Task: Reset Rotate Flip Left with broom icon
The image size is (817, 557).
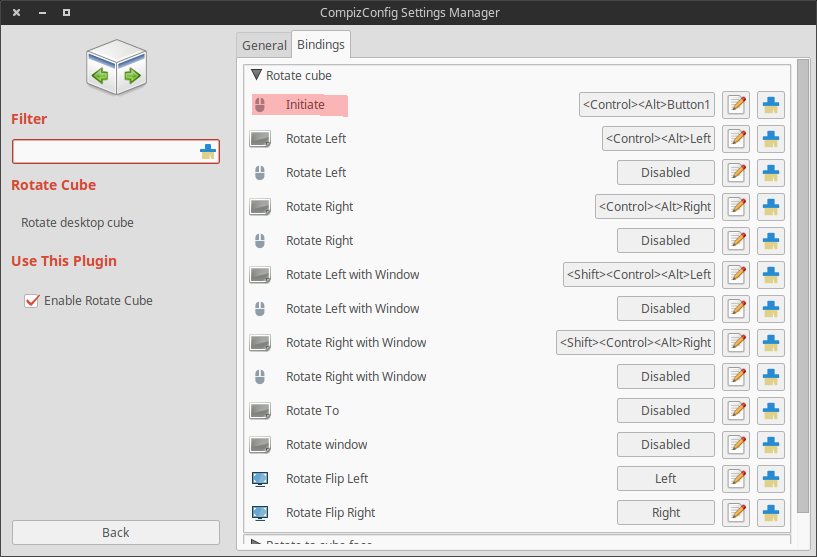Action: (x=771, y=479)
